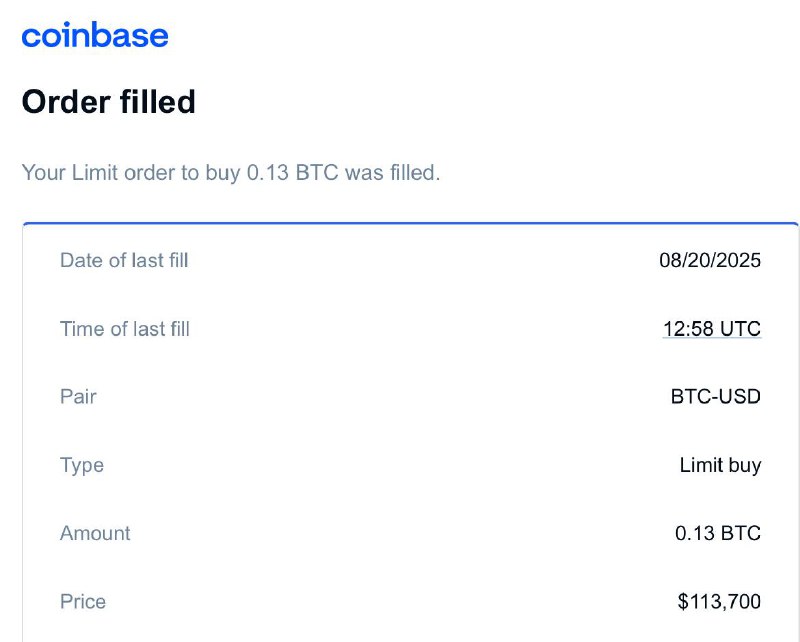Click the Date of last fill row
Image resolution: width=800 pixels, height=642 pixels.
[410, 260]
